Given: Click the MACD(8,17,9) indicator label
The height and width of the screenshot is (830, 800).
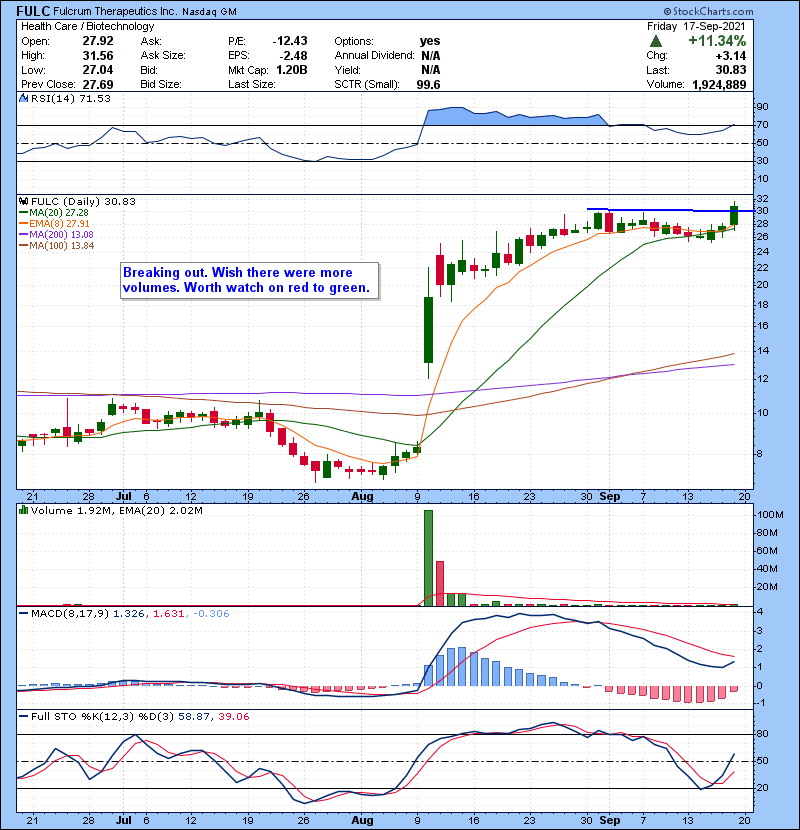Looking at the screenshot, I should tap(70, 614).
